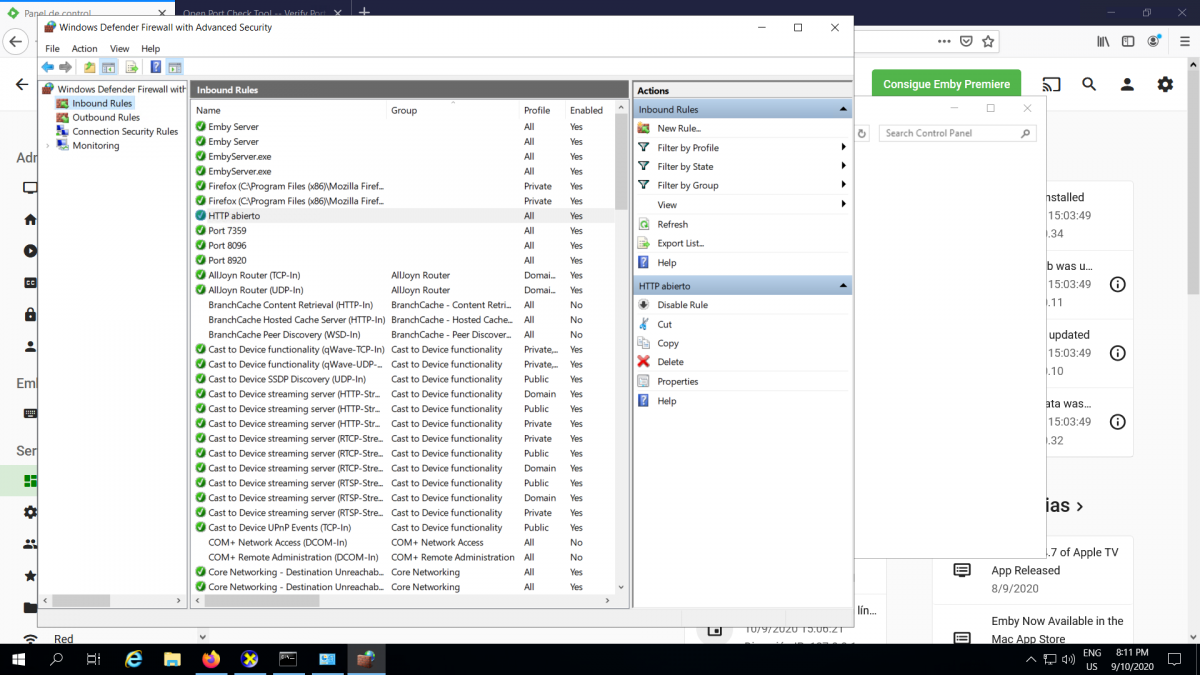This screenshot has width=1200, height=675.
Task: Click the blue Back arrow in the firewall toolbar
Action: 47,67
